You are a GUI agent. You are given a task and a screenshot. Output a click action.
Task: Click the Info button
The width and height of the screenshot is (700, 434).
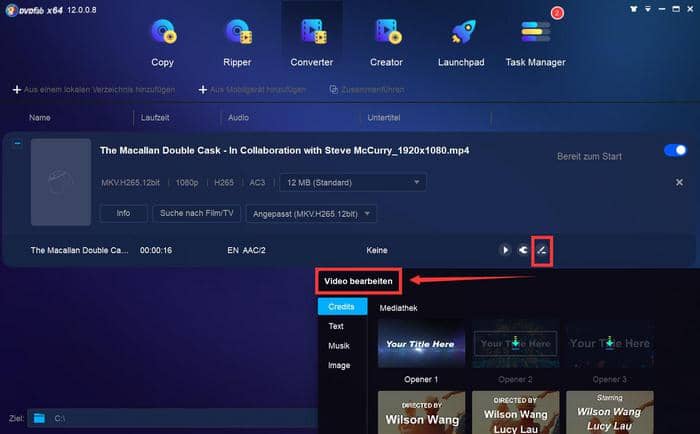(123, 213)
